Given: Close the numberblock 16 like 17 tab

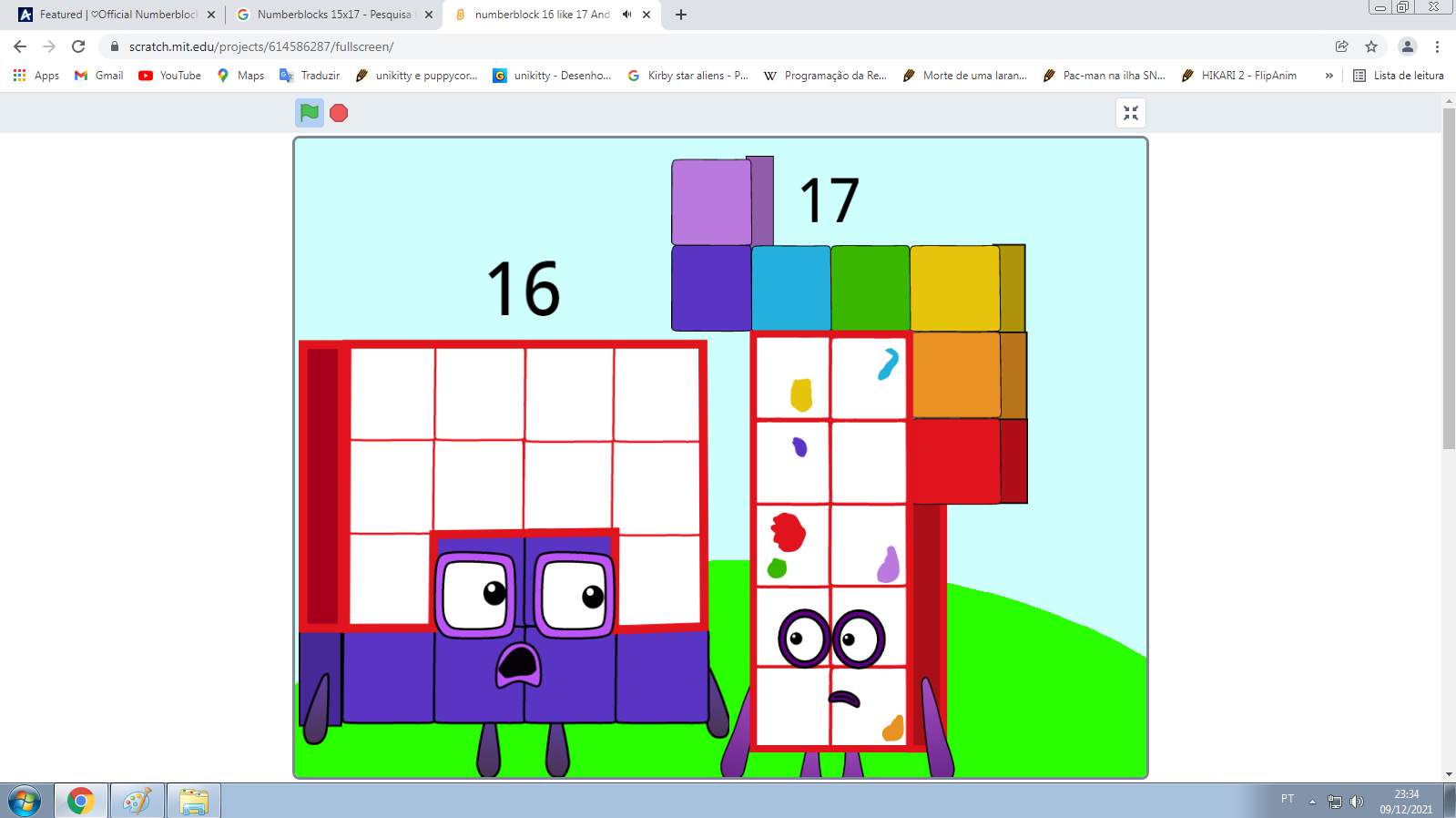Looking at the screenshot, I should [x=647, y=15].
